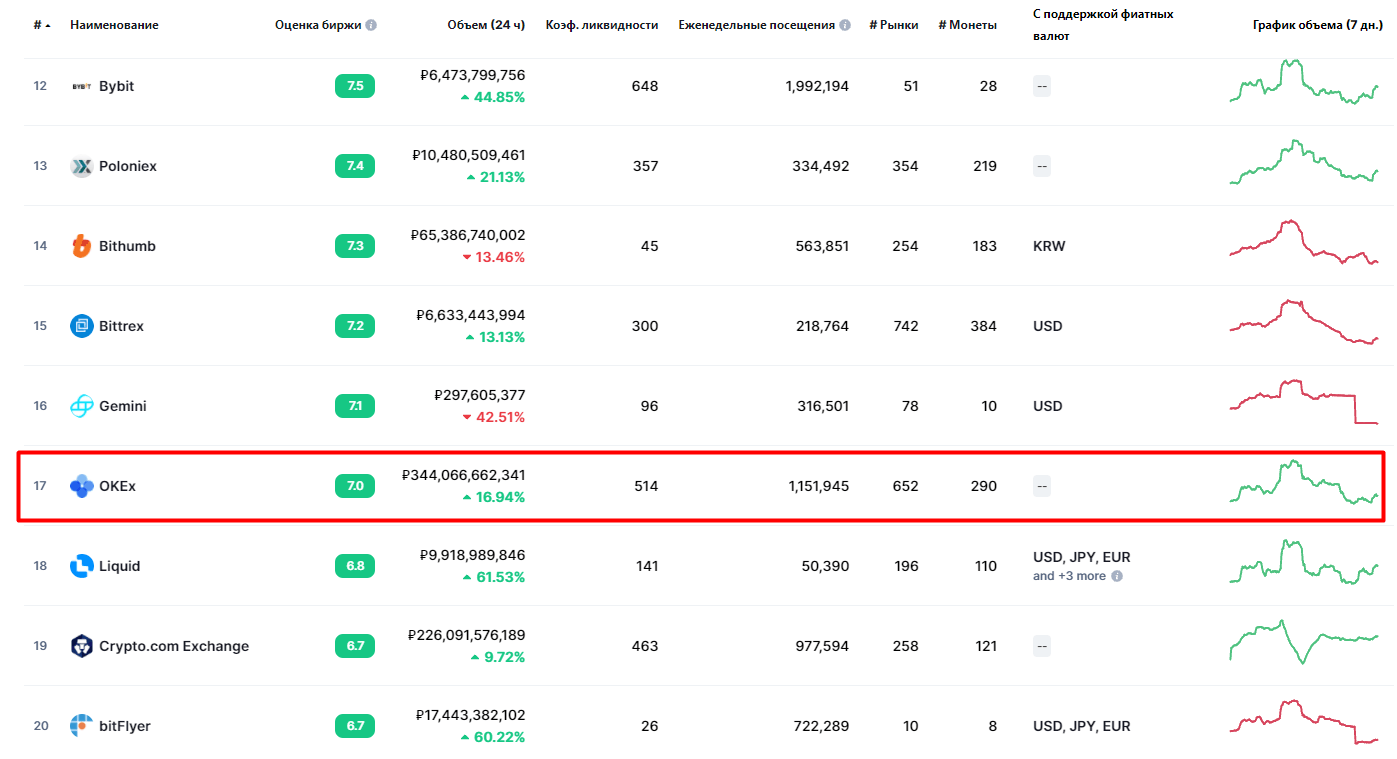The width and height of the screenshot is (1397, 759).
Task: Sort table by Наименование column
Action: tap(114, 25)
